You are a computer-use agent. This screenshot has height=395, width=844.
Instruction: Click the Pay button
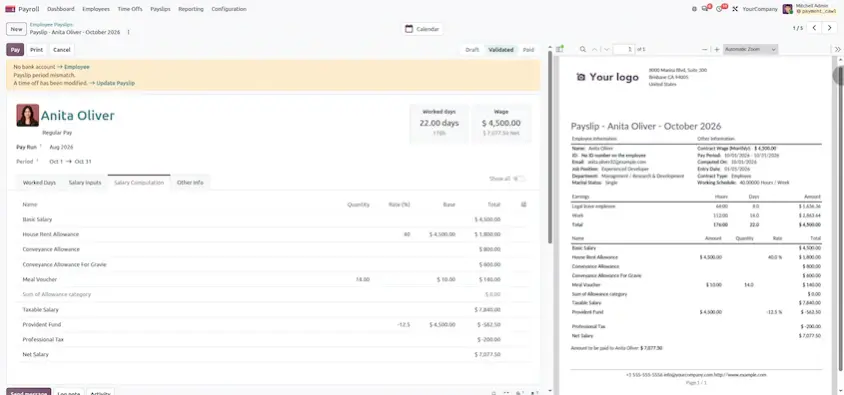[x=15, y=50]
